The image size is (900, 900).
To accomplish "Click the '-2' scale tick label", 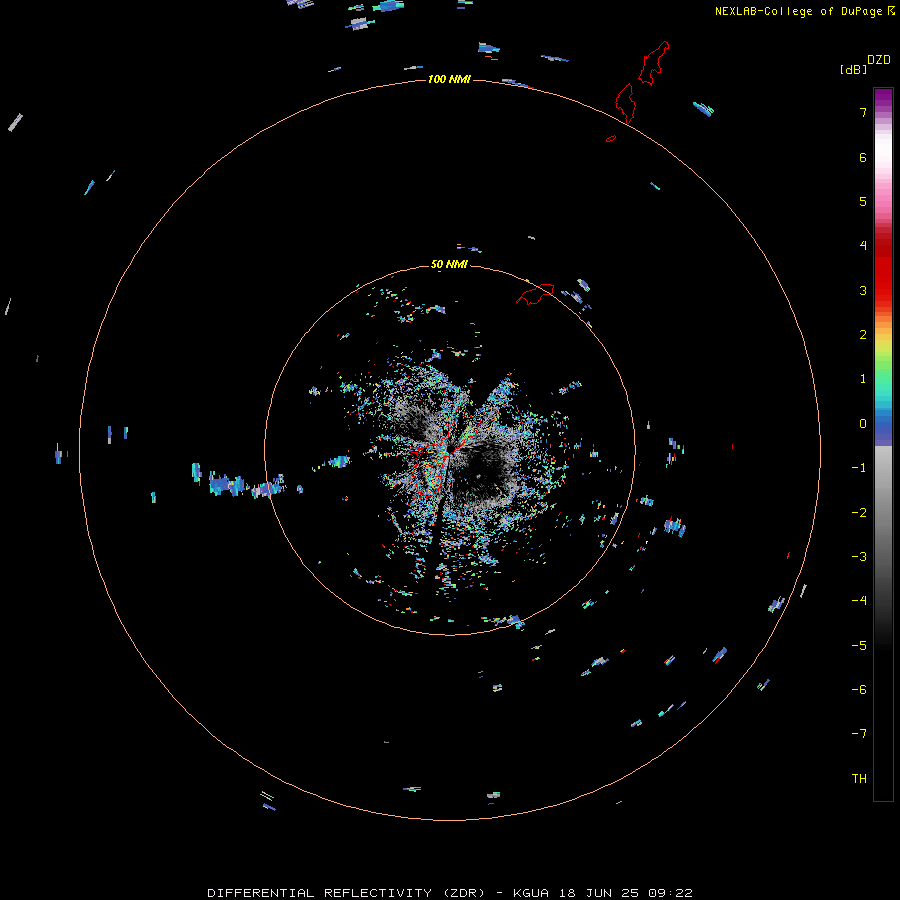I will click(x=859, y=513).
